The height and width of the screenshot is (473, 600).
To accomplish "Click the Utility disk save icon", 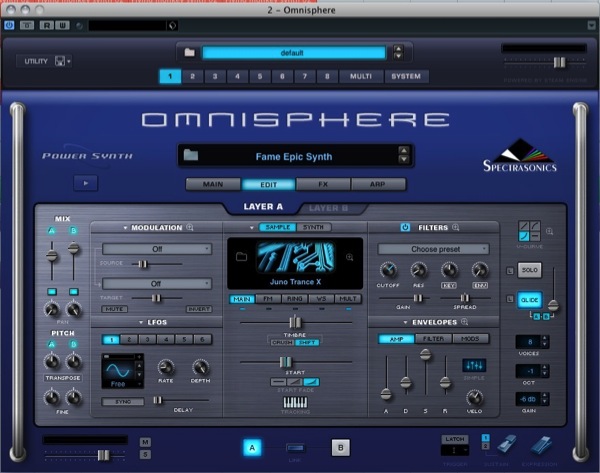I will (60, 61).
